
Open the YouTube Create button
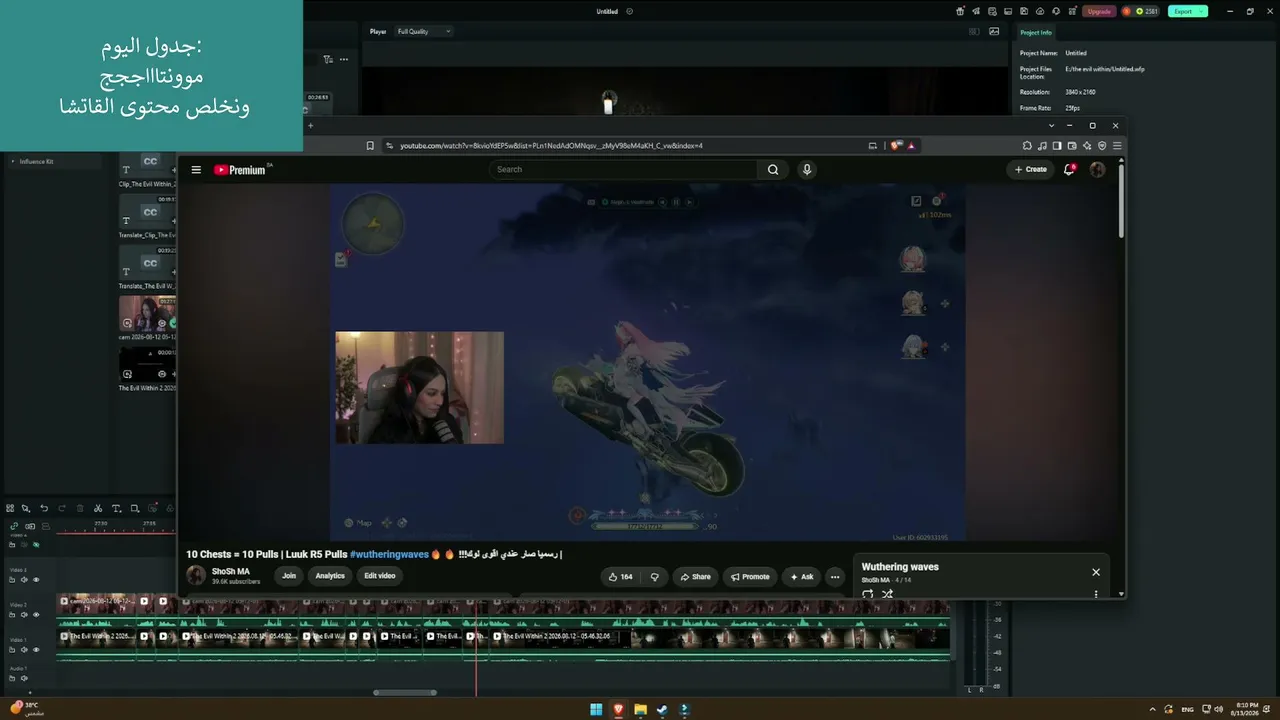(1031, 170)
